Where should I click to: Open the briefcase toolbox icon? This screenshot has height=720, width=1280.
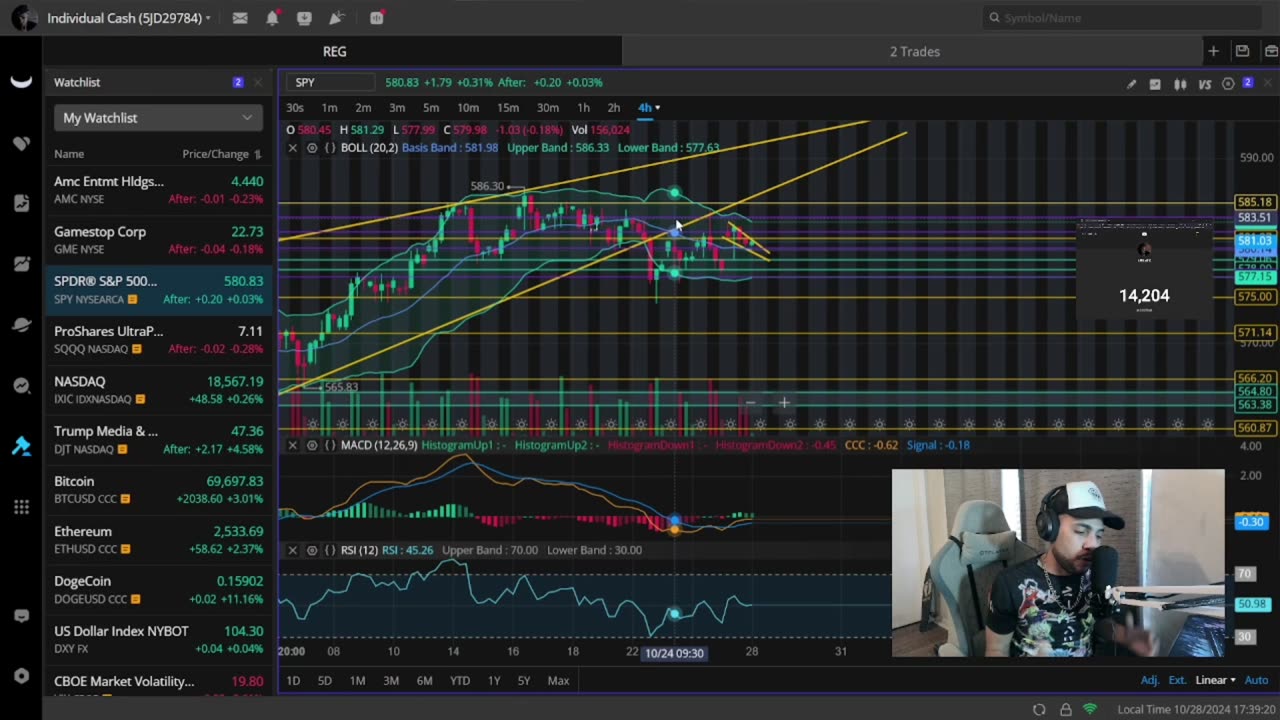[1271, 51]
